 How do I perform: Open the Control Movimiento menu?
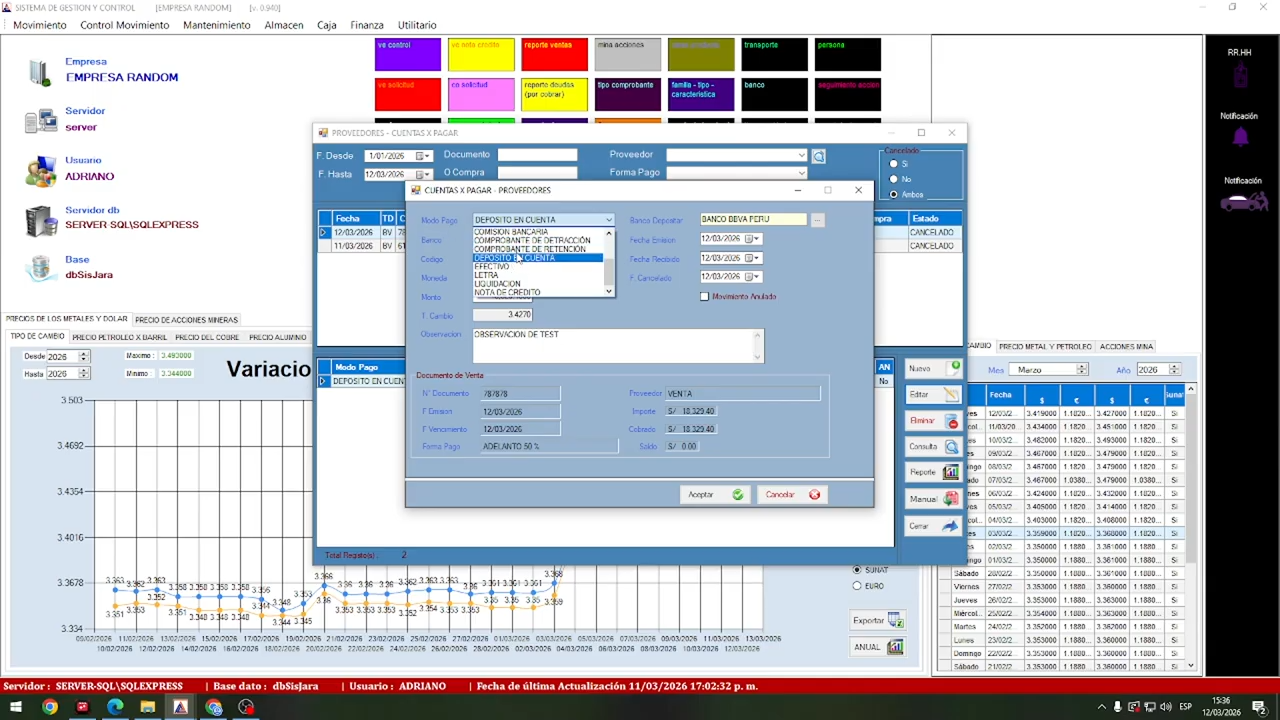pos(124,25)
